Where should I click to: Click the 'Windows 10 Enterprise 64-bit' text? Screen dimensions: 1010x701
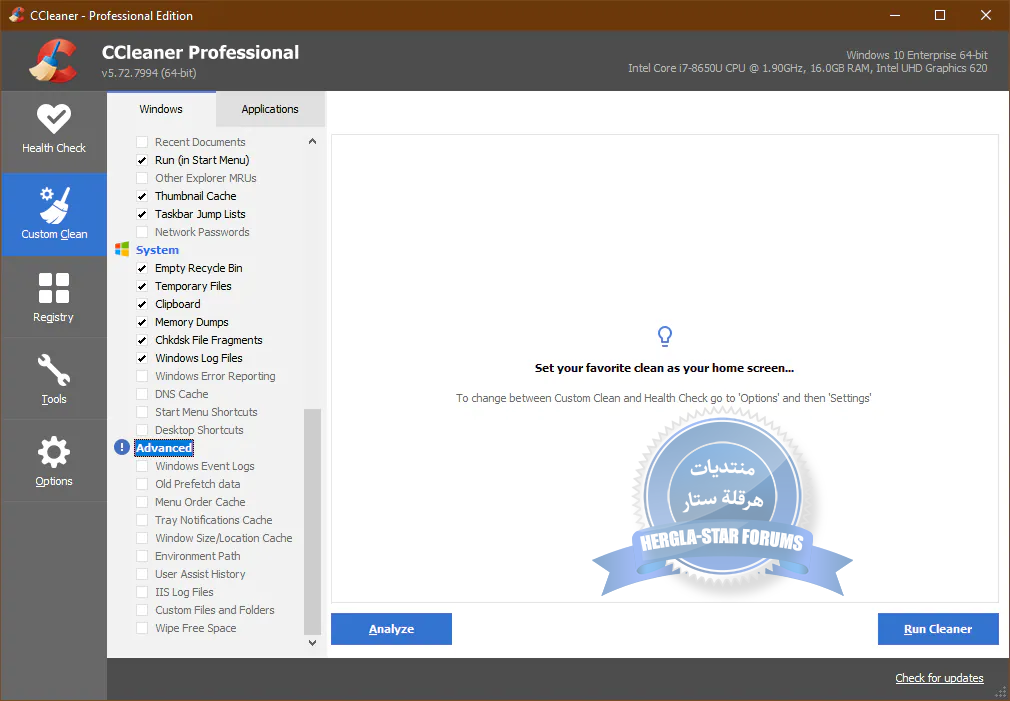coord(917,55)
